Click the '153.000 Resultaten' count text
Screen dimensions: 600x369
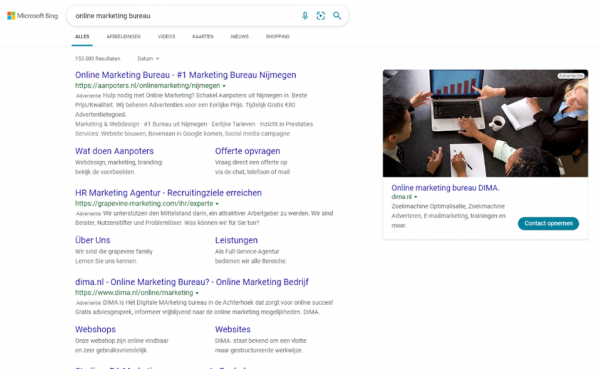[x=98, y=59]
